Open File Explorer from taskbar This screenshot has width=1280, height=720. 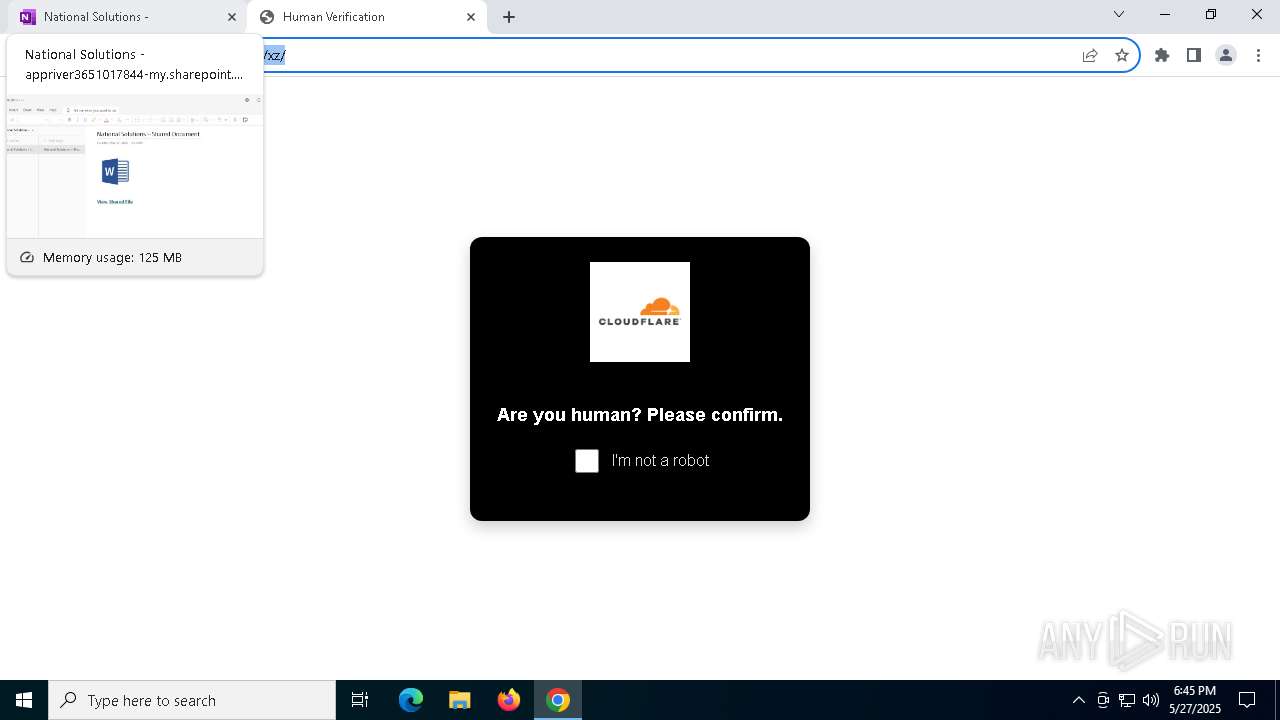(460, 700)
